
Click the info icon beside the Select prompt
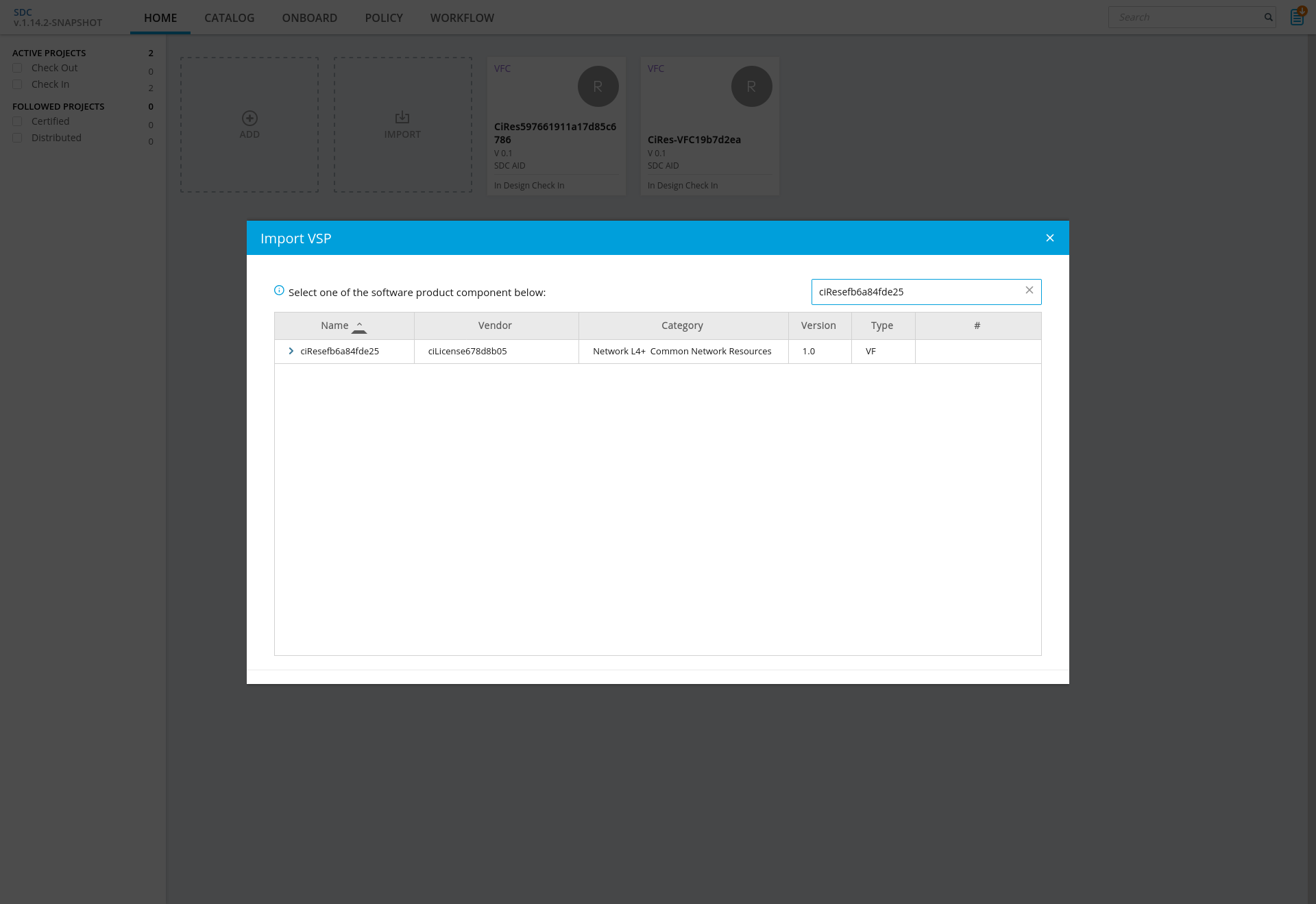pos(279,291)
